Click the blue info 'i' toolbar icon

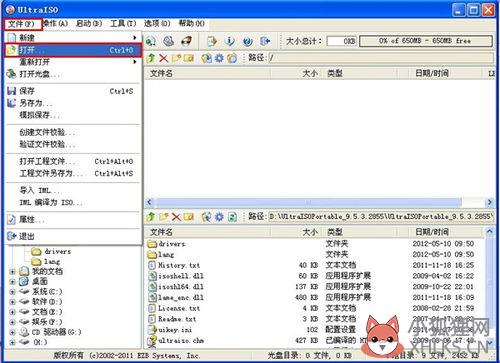click(229, 41)
